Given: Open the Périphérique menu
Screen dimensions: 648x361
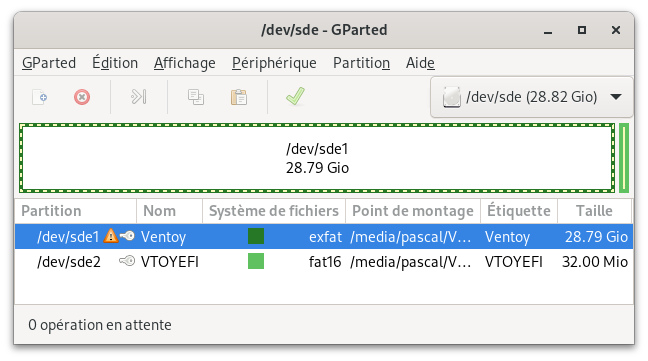Looking at the screenshot, I should 274,63.
